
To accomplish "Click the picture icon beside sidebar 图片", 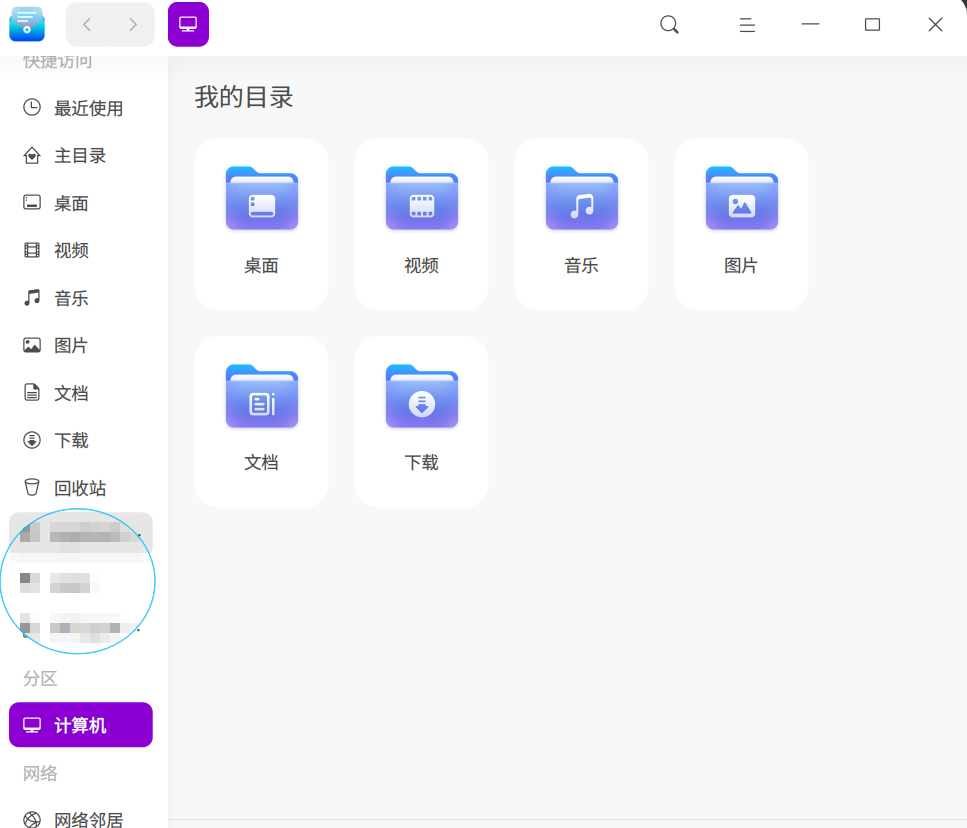I will point(32,345).
